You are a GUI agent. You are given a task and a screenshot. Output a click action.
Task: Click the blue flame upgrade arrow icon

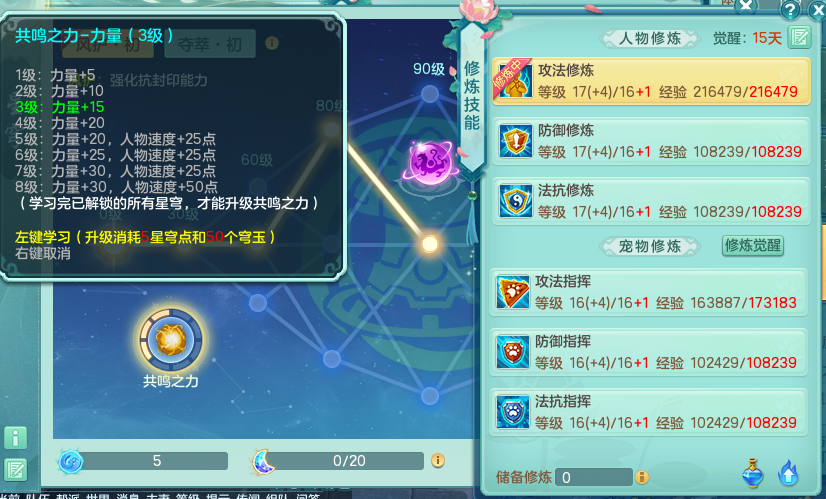788,473
